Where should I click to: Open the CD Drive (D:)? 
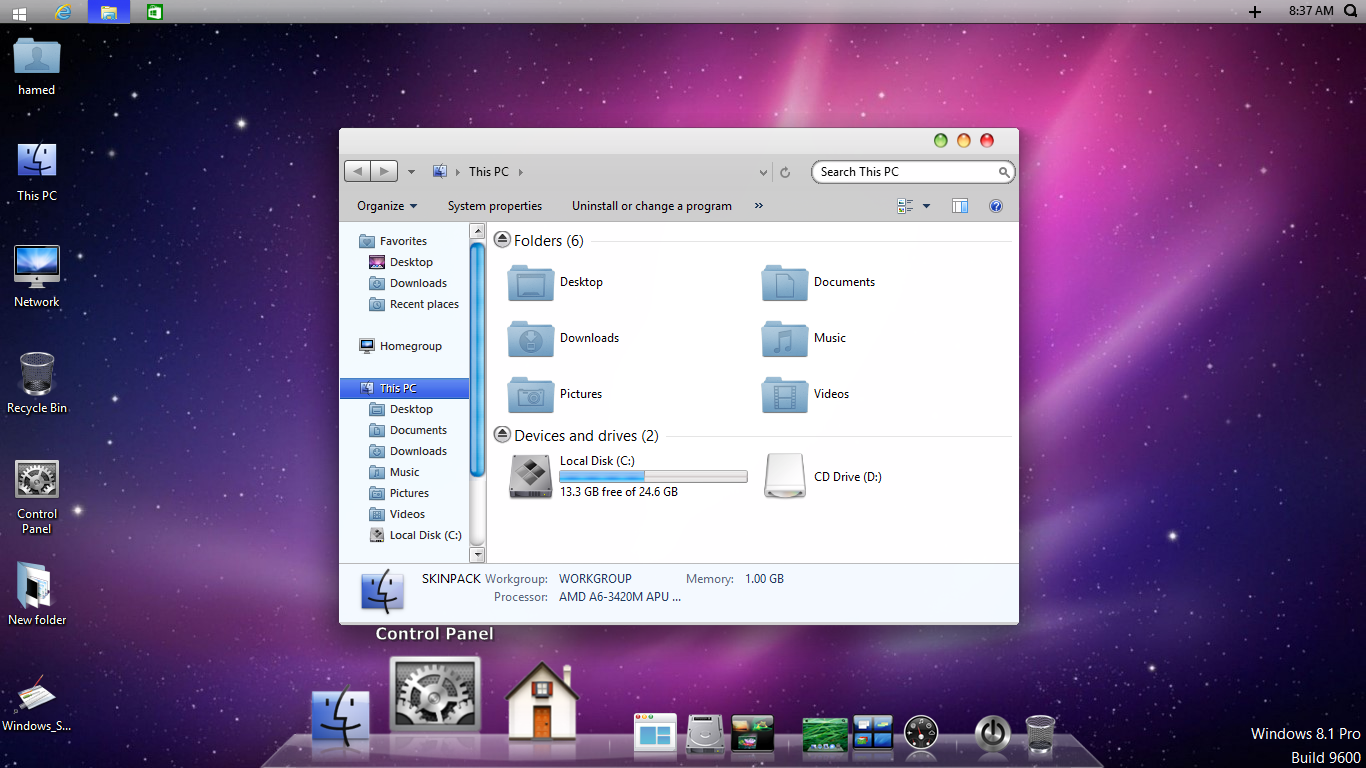coord(824,476)
